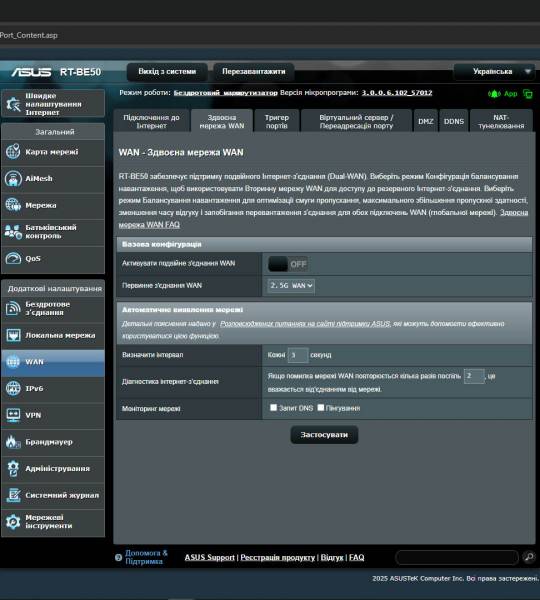Screen dimensions: 540x600
Task: Switch to the Здвоєна мережа WAN tab
Action: click(x=222, y=121)
